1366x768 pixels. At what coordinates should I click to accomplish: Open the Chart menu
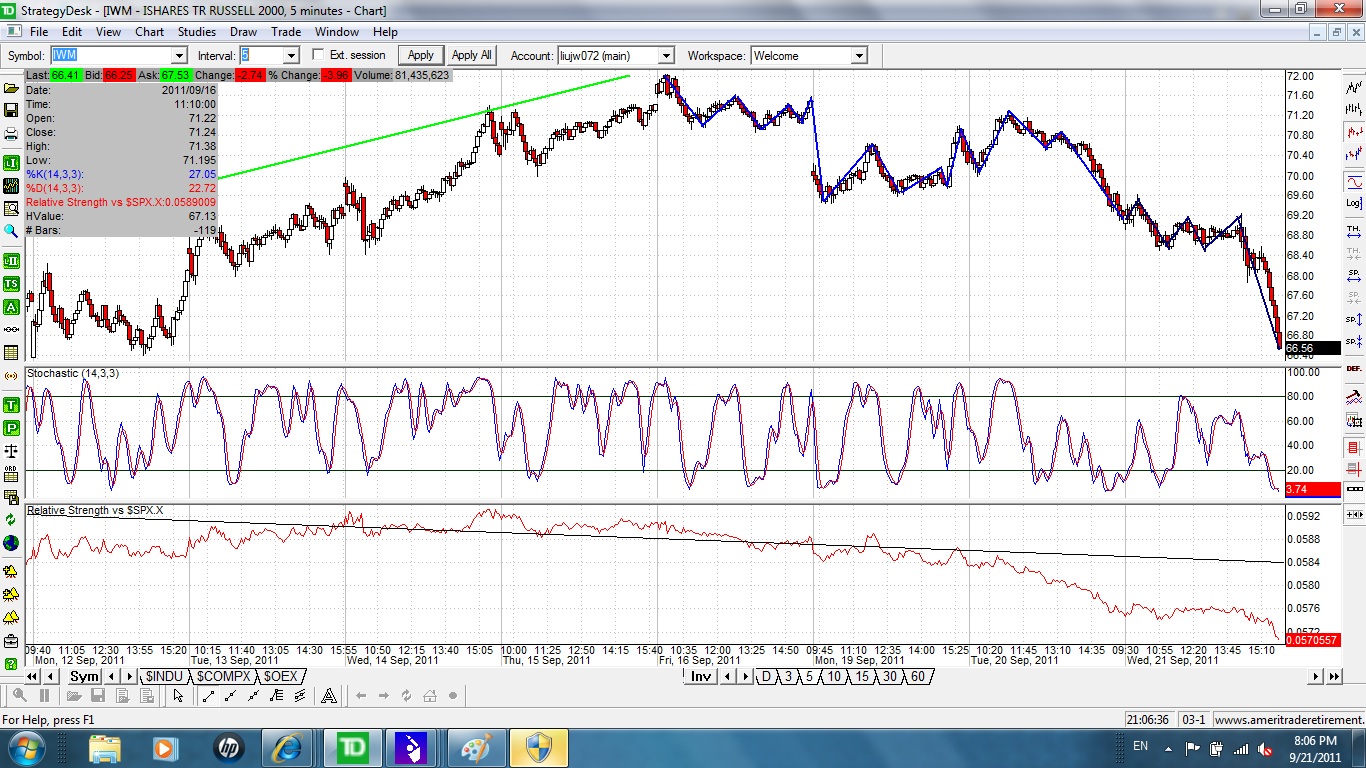coord(150,32)
